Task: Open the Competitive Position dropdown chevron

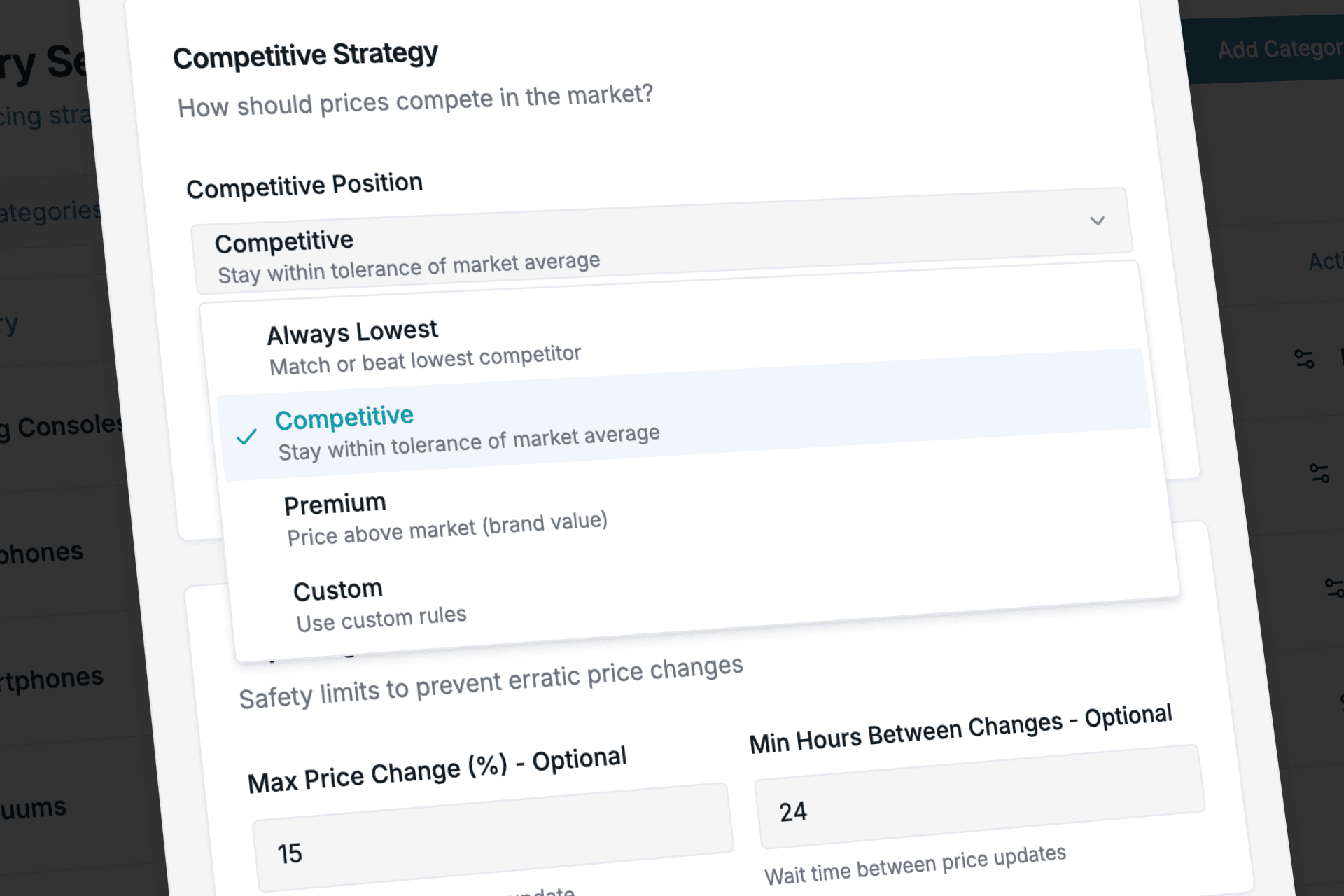Action: [1096, 221]
